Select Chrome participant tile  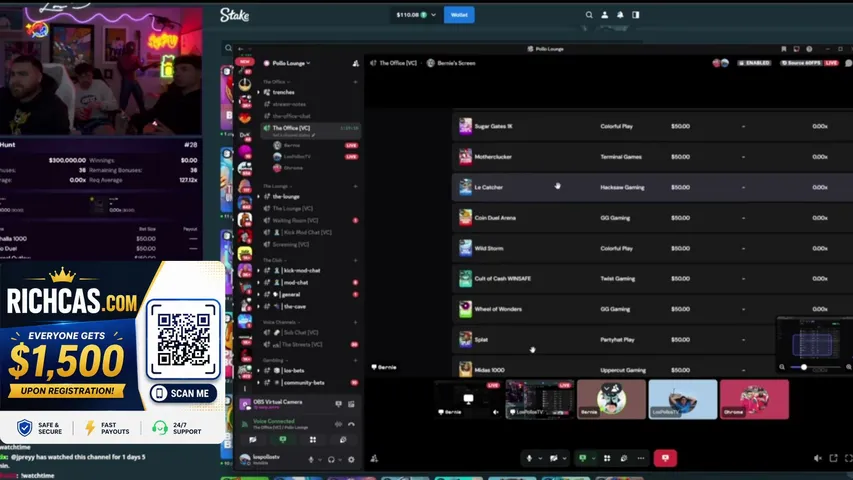point(754,399)
